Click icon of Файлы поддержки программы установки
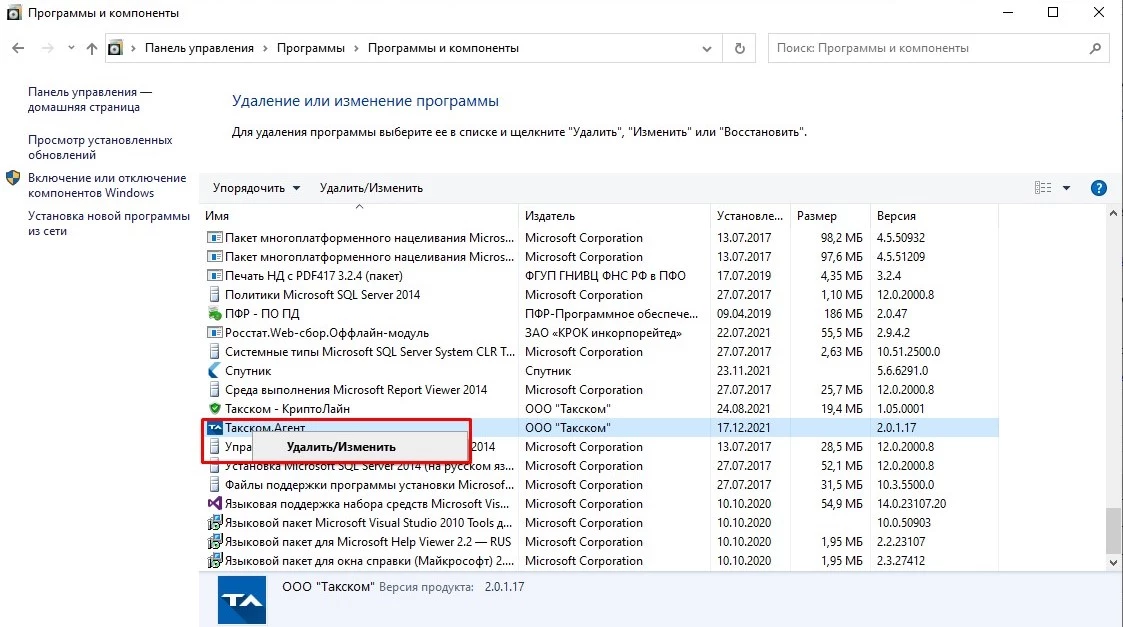 click(x=214, y=484)
